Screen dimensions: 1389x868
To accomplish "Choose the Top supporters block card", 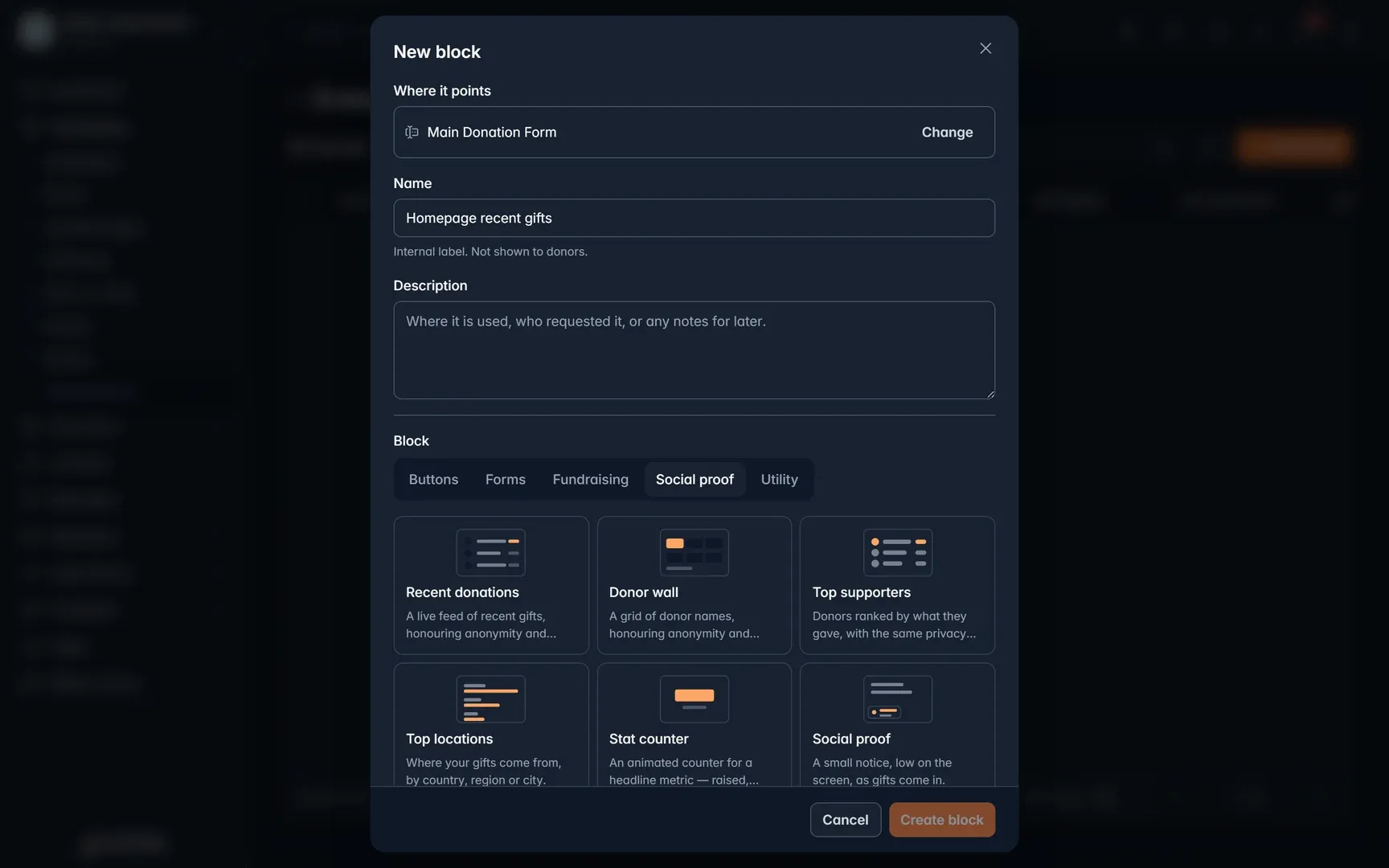I will (x=897, y=585).
